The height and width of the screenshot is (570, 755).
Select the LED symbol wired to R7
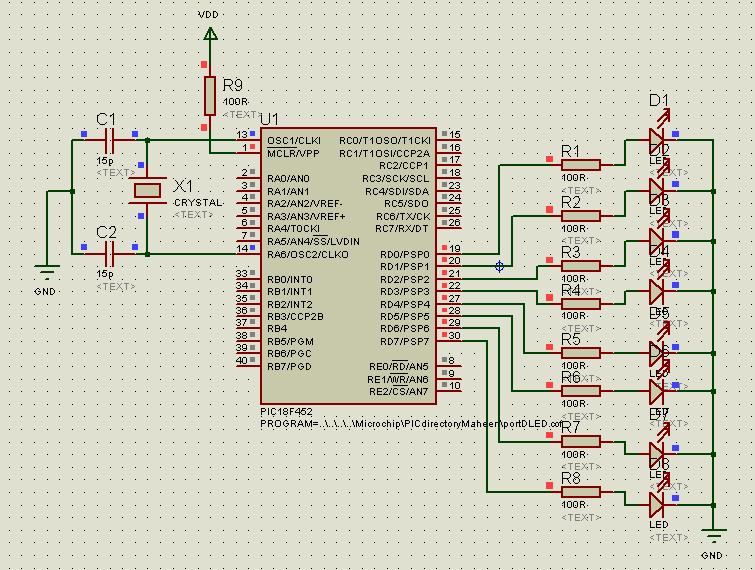click(x=657, y=454)
